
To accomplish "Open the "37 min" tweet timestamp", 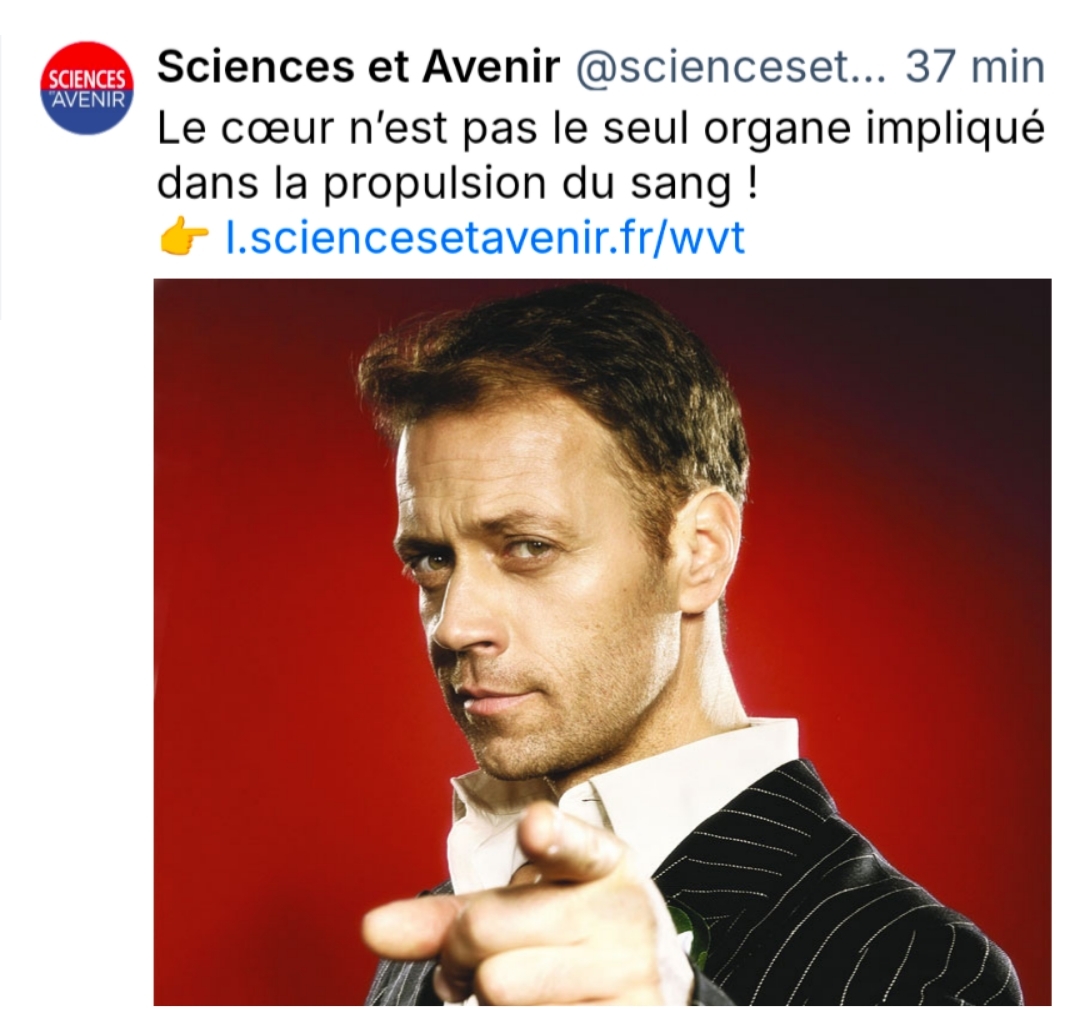I will (974, 67).
